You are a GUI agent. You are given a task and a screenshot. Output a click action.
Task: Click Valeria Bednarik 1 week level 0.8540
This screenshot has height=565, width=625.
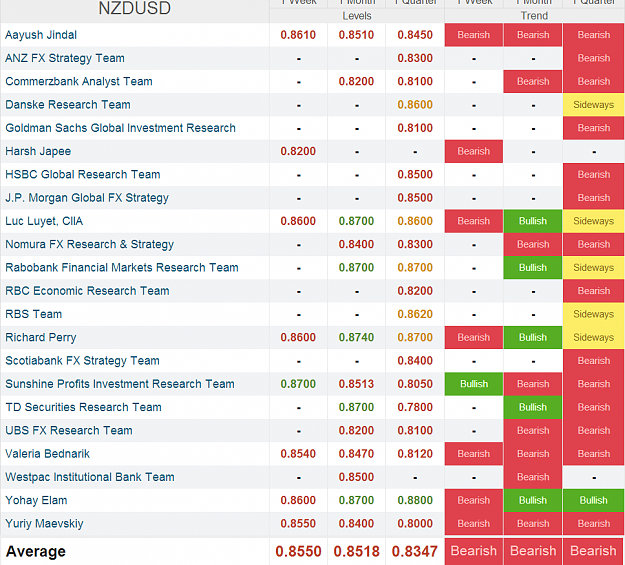[298, 454]
